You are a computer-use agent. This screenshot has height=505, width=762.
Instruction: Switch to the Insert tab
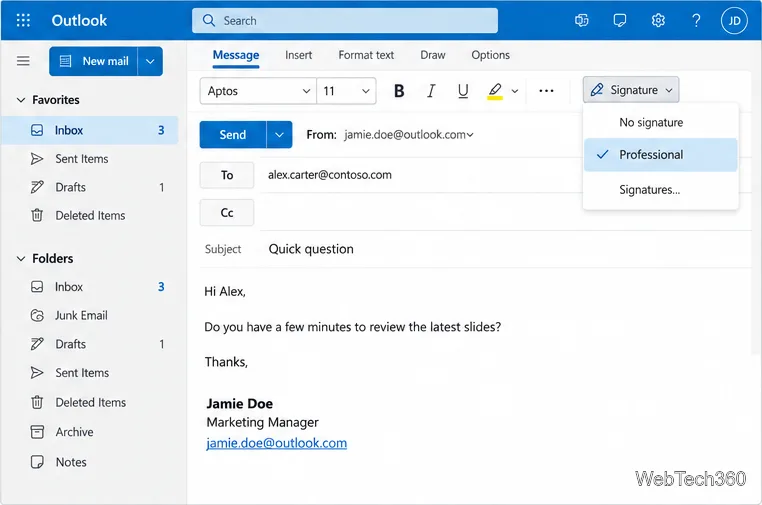tap(298, 55)
